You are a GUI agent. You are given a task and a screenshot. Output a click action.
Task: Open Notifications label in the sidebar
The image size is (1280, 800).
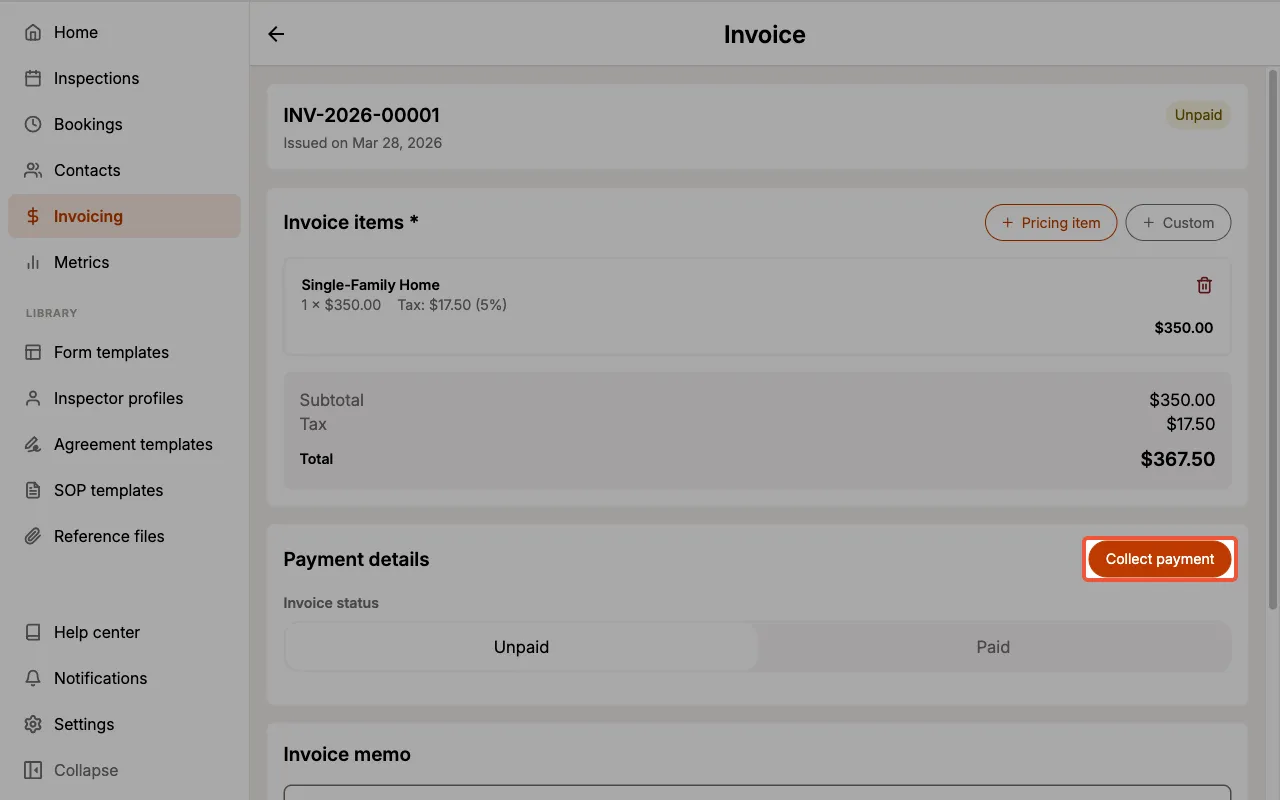(100, 678)
